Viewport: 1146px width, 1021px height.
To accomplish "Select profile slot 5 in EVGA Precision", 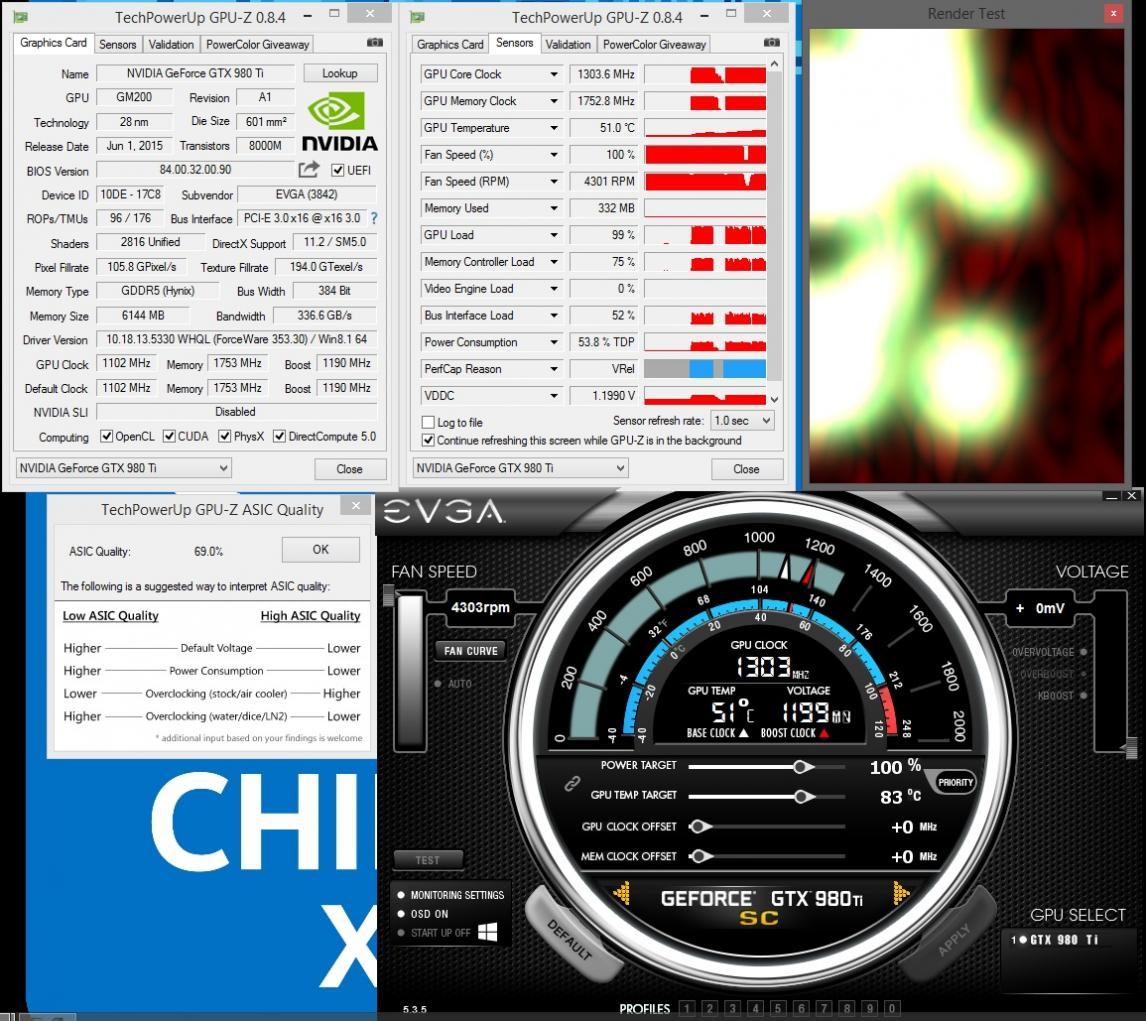I will pyautogui.click(x=778, y=1009).
